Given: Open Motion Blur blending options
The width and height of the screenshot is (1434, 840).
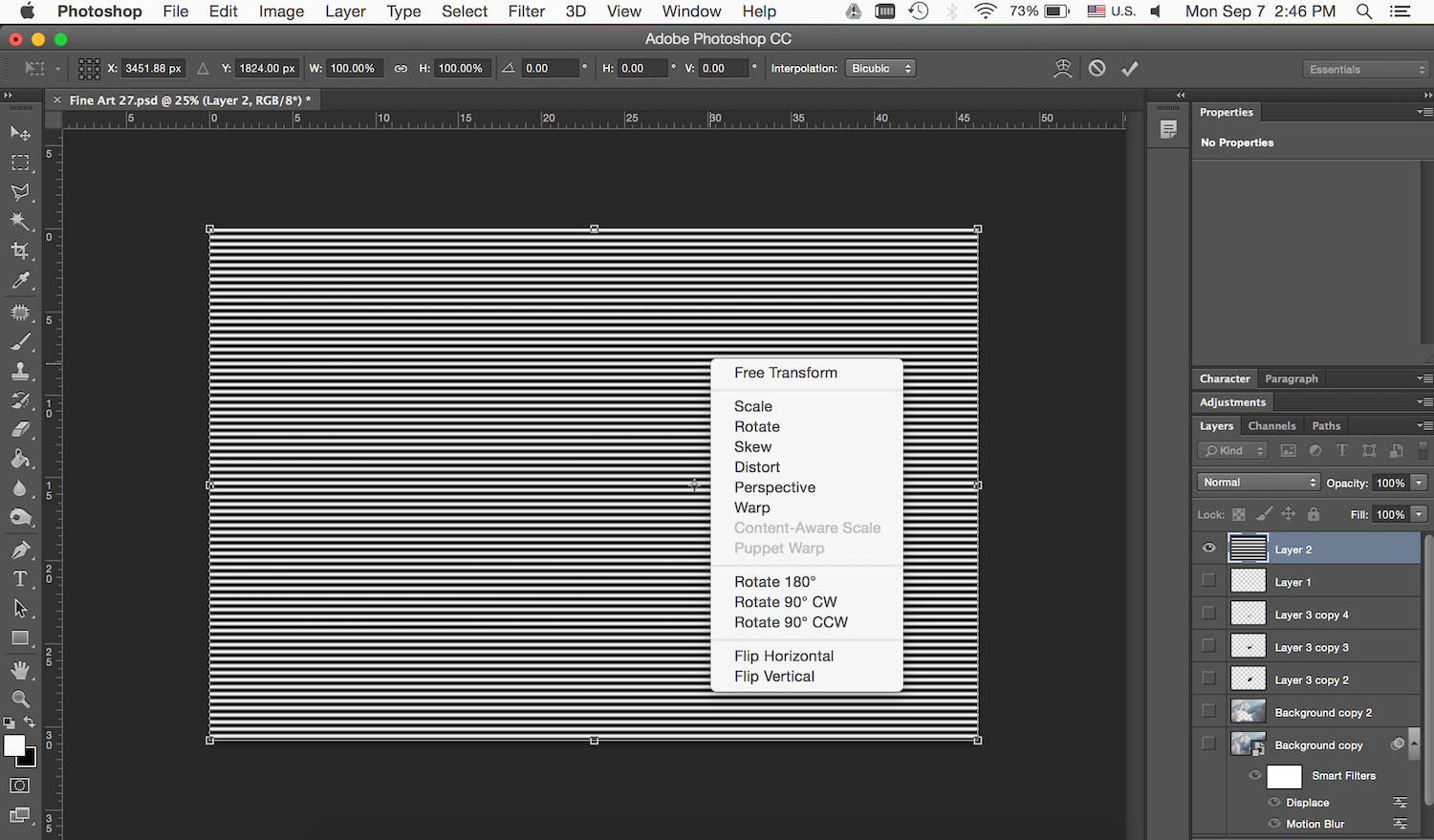Looking at the screenshot, I should coord(1400,824).
